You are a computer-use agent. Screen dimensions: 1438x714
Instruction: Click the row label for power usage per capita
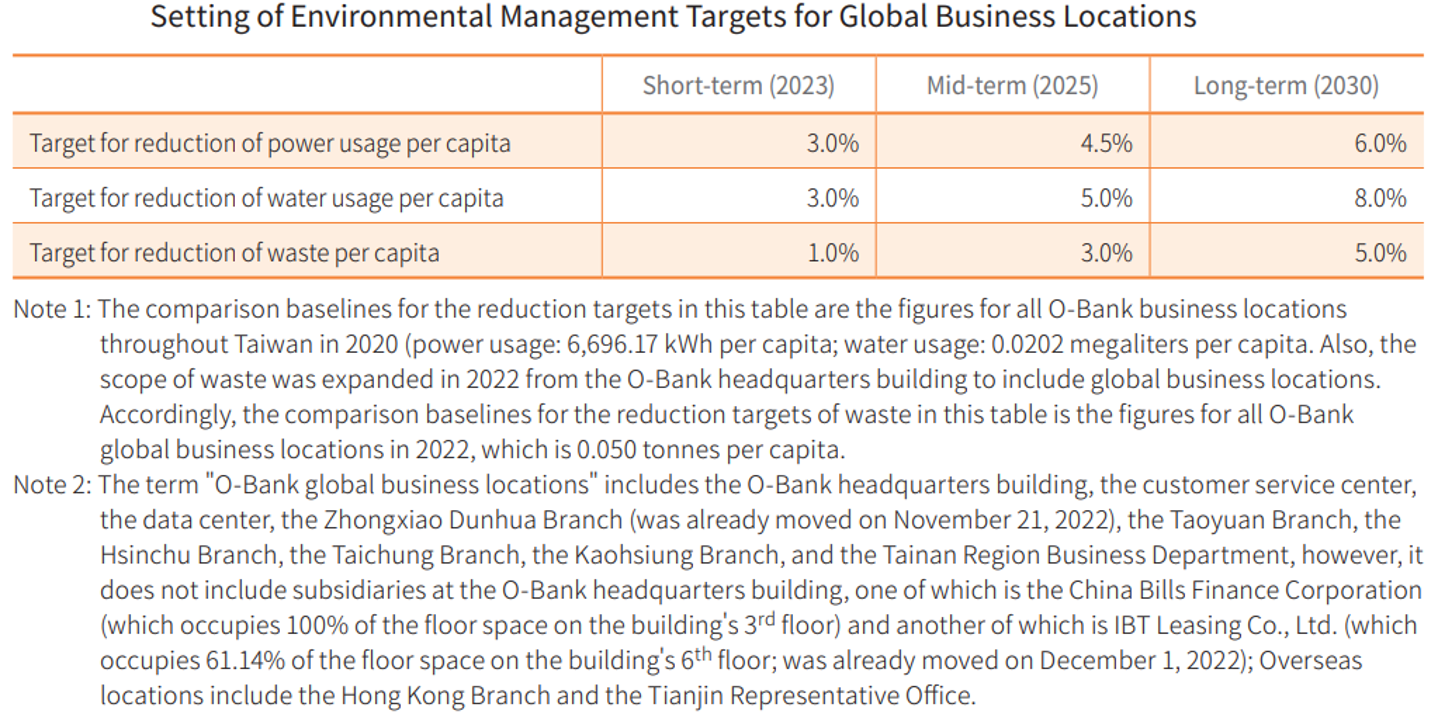270,143
